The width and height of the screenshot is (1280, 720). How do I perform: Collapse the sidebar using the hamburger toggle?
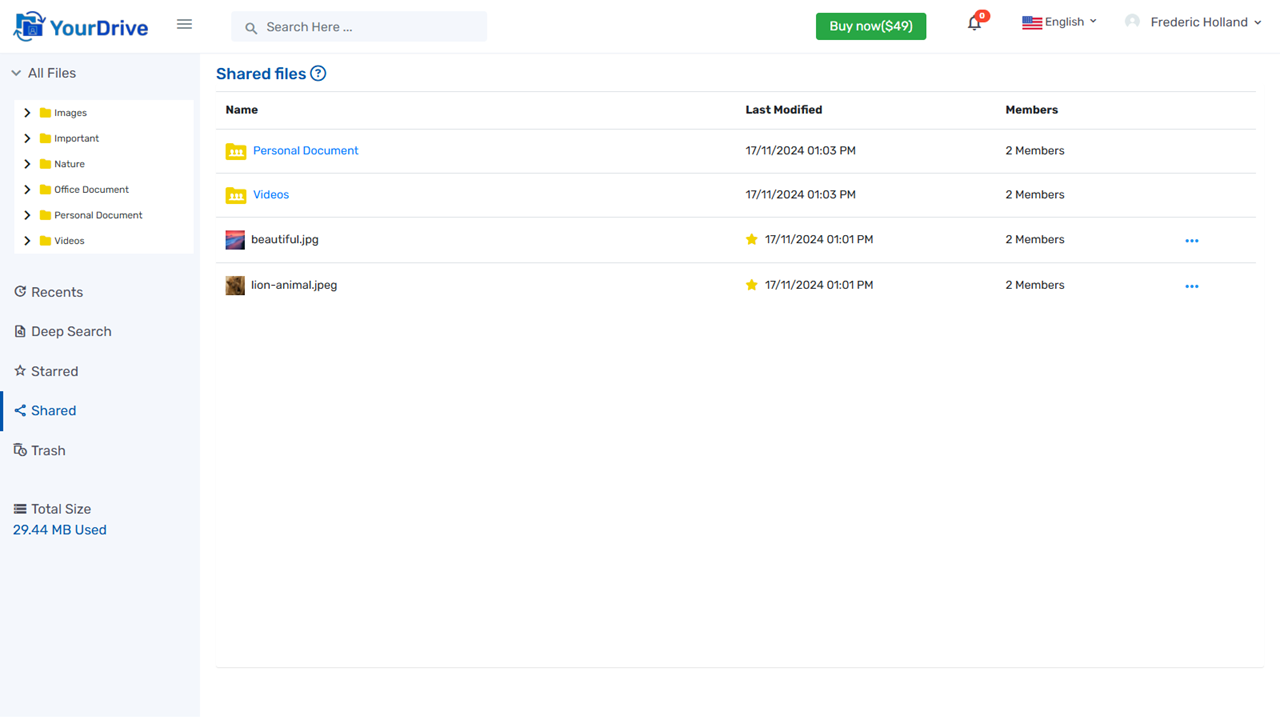coord(184,24)
